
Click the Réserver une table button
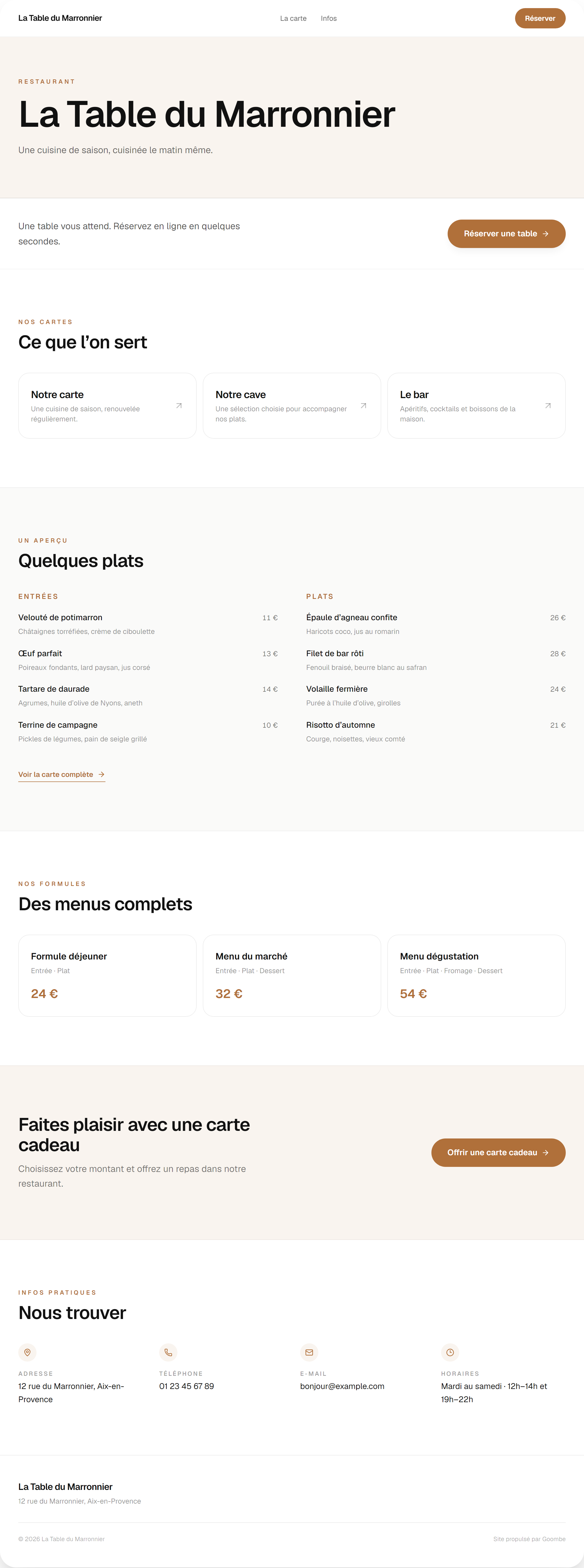[506, 234]
